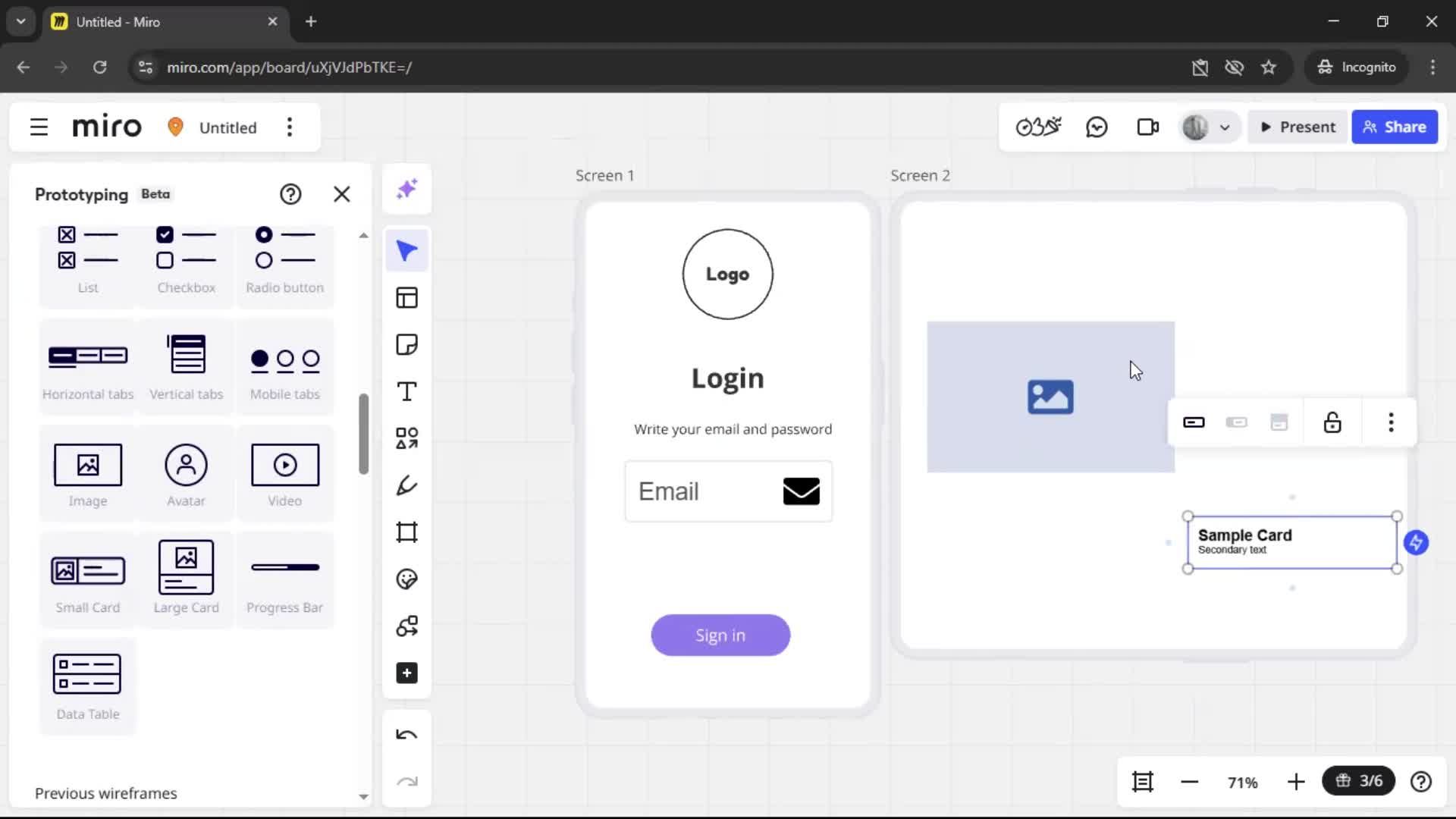The height and width of the screenshot is (819, 1456).
Task: Select the Logo circle on Screen 1
Action: (x=727, y=274)
